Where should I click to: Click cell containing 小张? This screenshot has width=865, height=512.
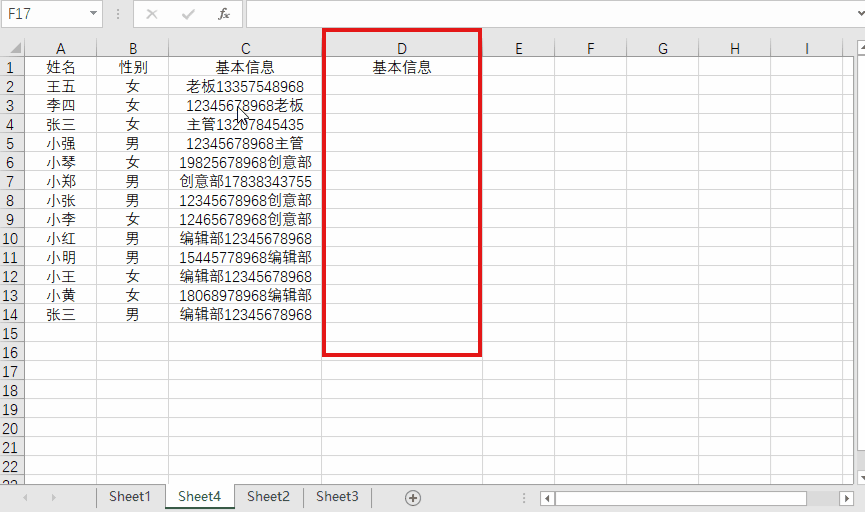tap(61, 200)
